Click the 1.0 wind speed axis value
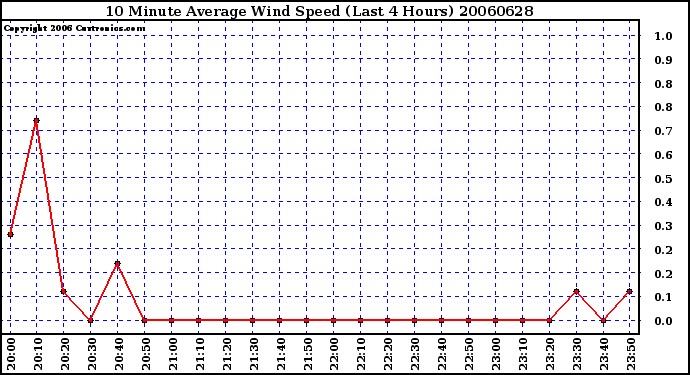The width and height of the screenshot is (690, 375). point(663,36)
